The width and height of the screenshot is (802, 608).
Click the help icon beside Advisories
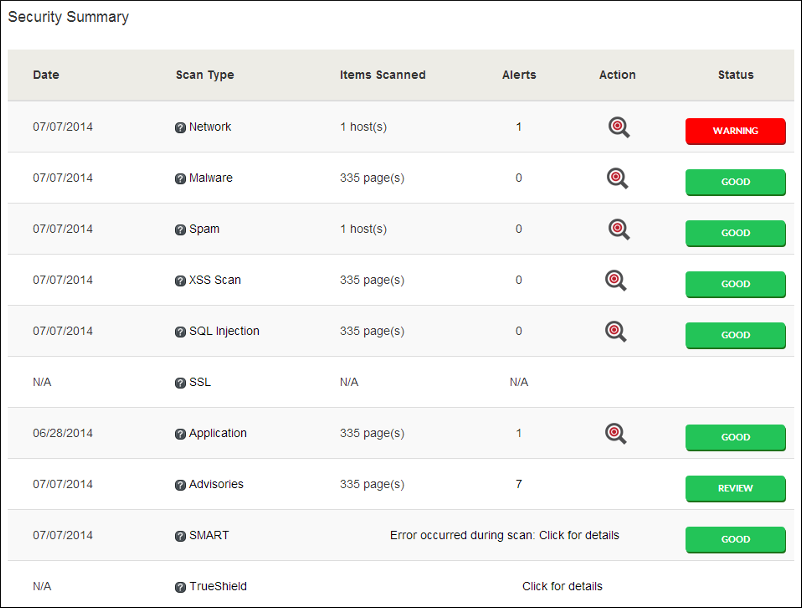point(180,484)
